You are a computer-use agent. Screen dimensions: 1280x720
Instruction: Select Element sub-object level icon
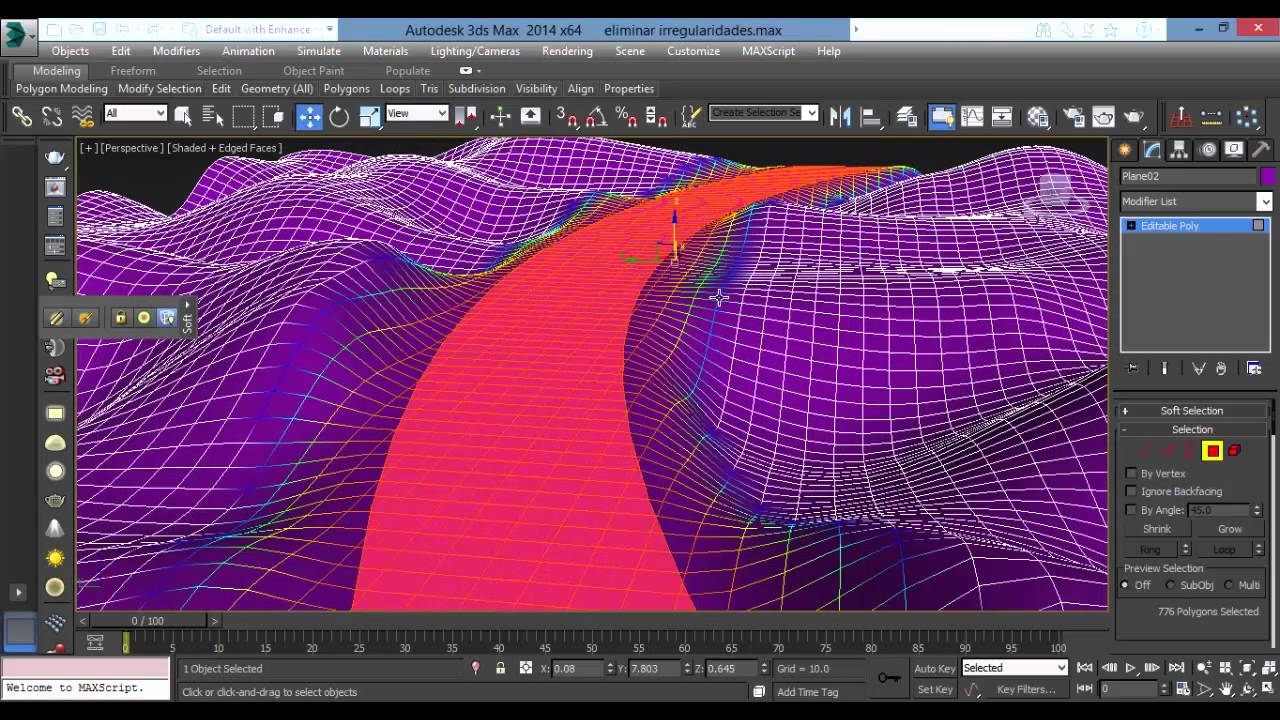tap(1235, 451)
